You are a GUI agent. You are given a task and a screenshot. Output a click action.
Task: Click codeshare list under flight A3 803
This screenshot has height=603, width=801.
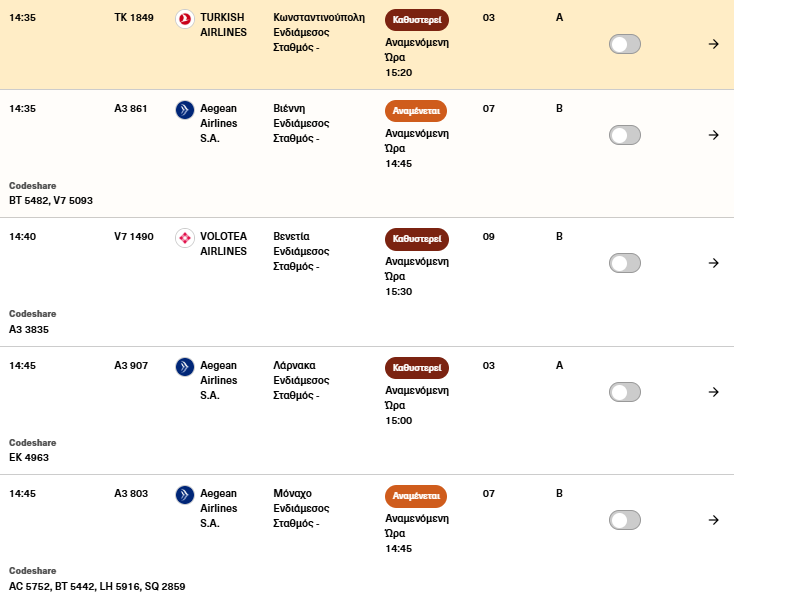pos(97,587)
